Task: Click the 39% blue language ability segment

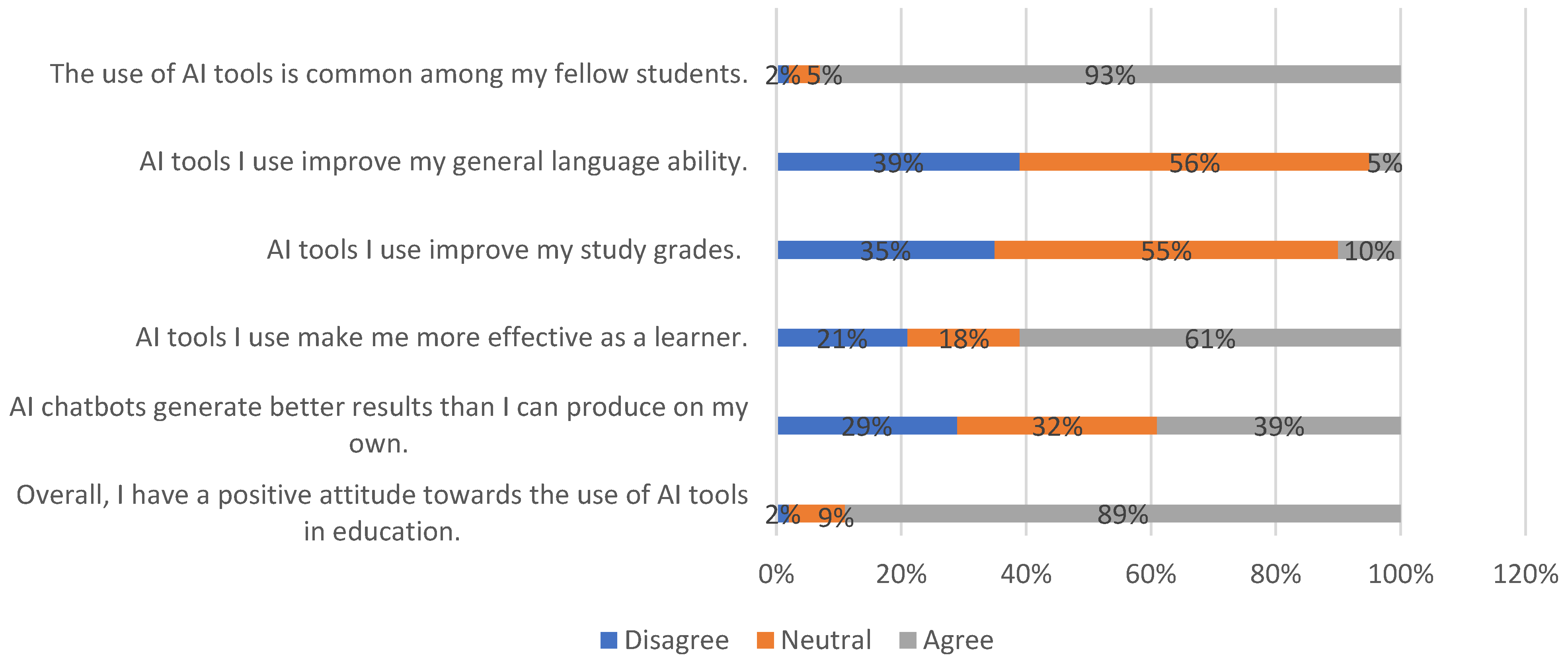Action: click(x=898, y=162)
